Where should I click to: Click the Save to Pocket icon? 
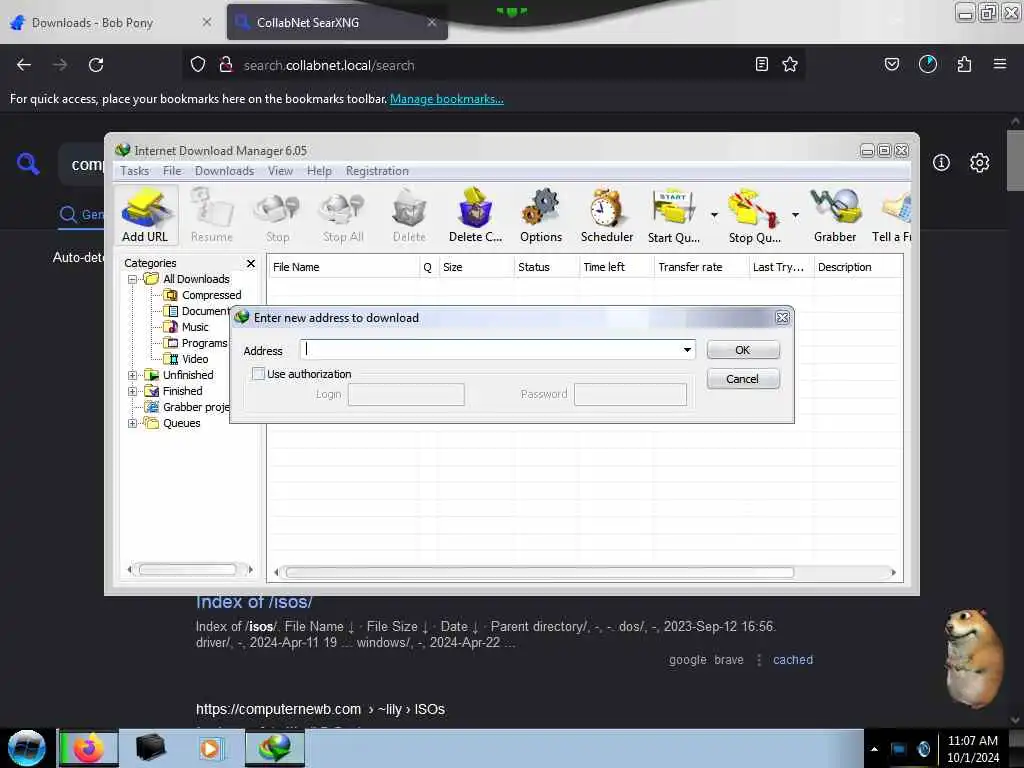[x=891, y=64]
